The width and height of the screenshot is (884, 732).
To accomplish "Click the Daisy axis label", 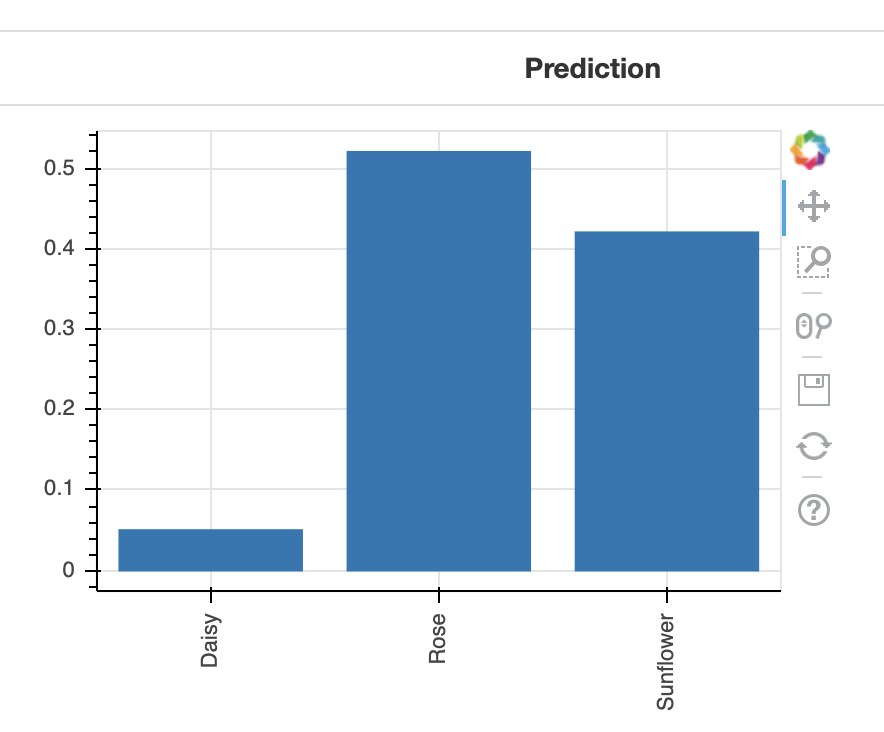I will (x=209, y=641).
